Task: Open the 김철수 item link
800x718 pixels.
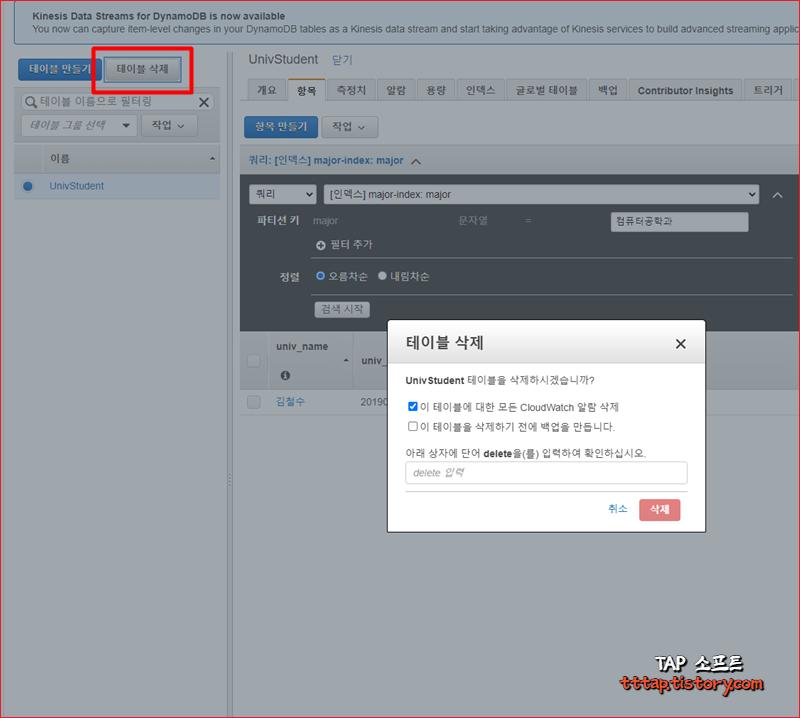Action: pos(290,402)
